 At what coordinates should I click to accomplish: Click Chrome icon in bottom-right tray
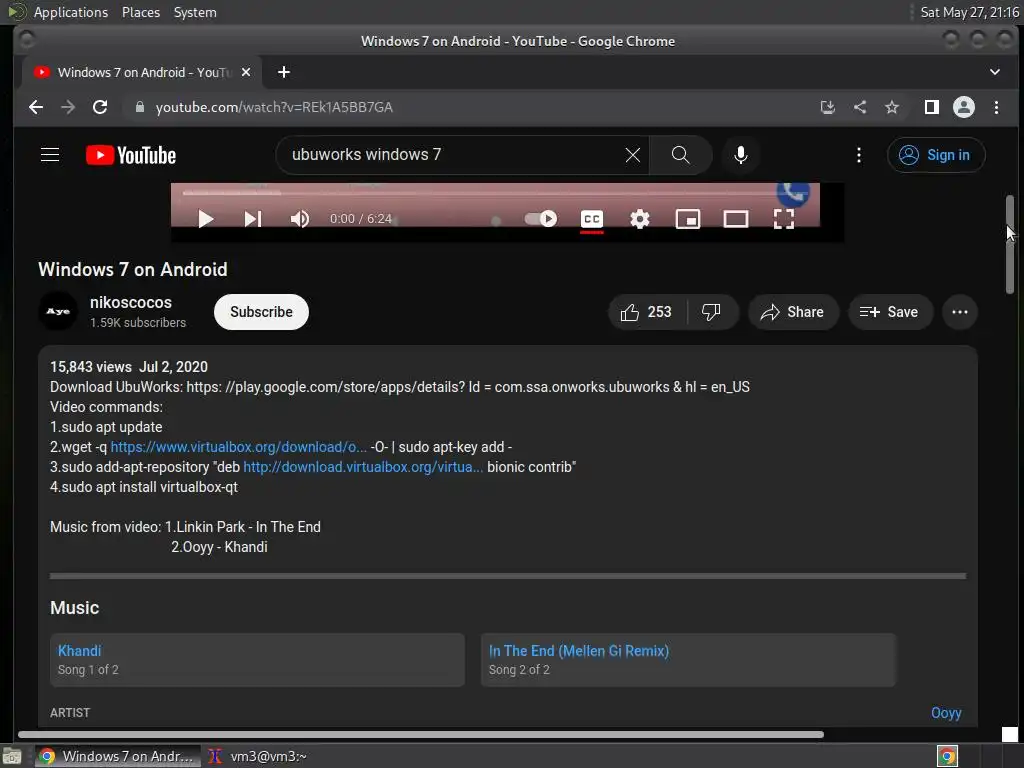[947, 756]
